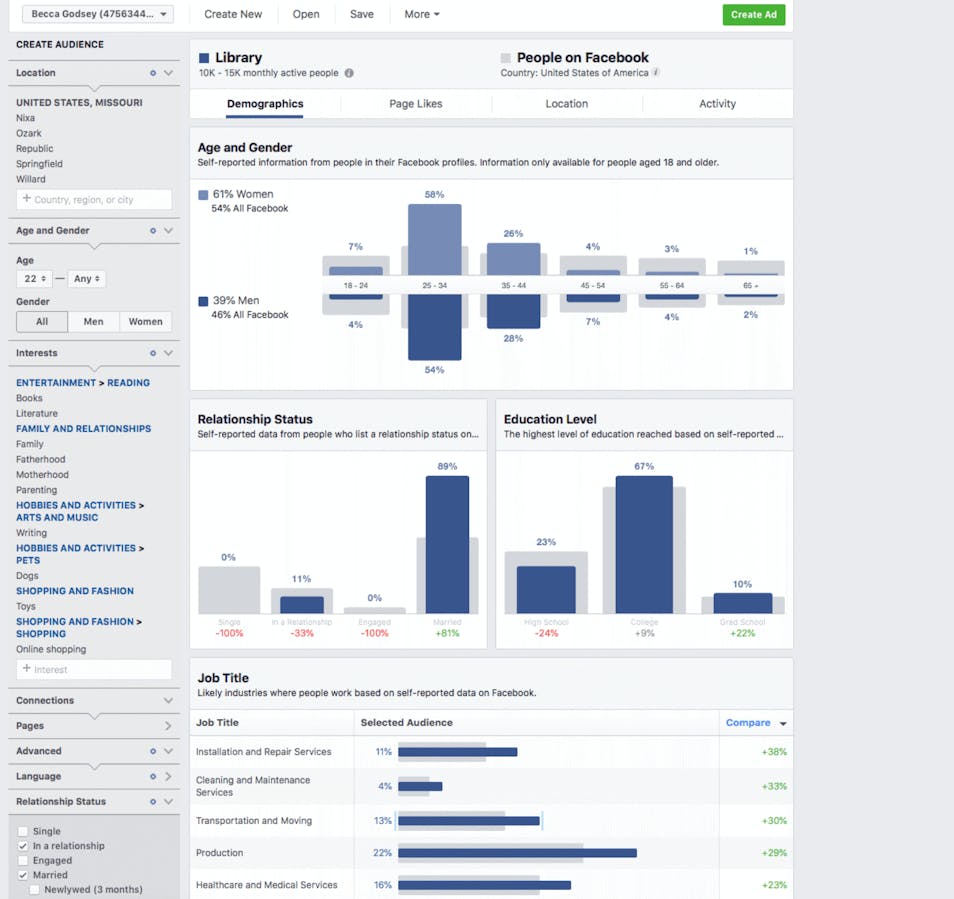Open the More dropdown menu
This screenshot has height=899, width=954.
click(421, 14)
